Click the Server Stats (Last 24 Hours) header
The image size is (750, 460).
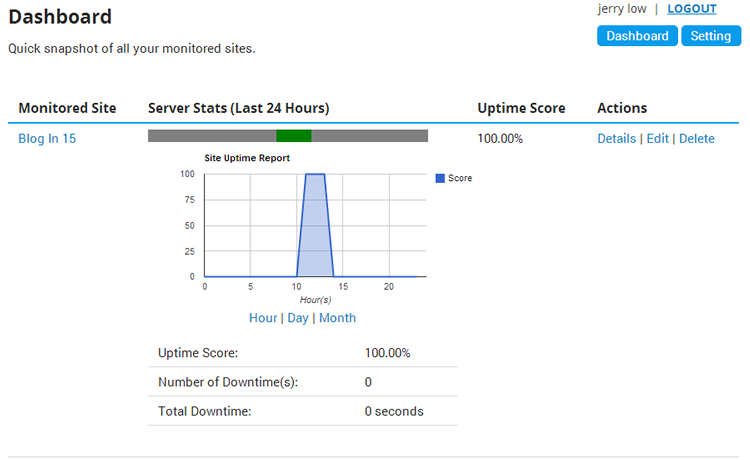(238, 108)
